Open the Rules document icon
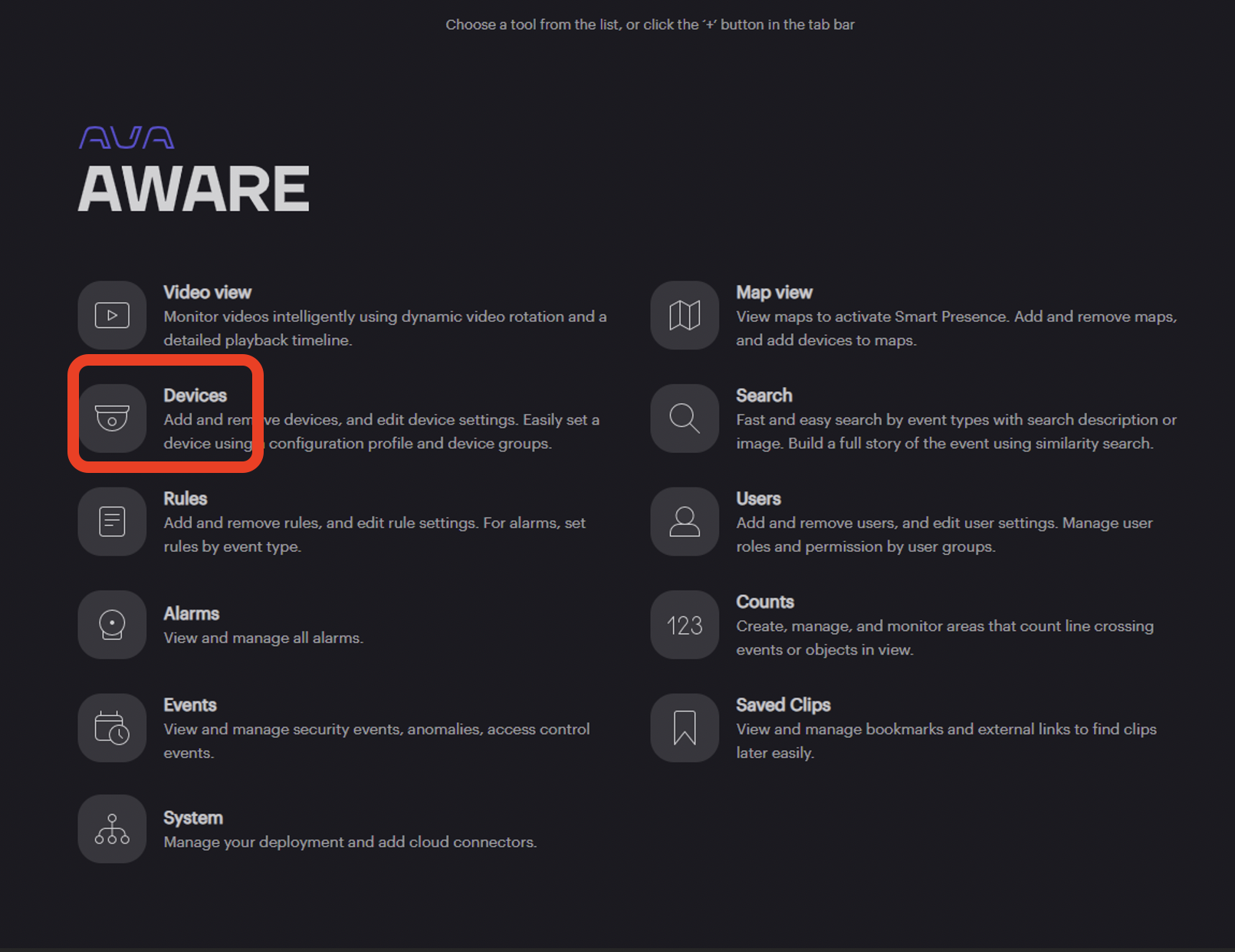The width and height of the screenshot is (1235, 952). point(112,521)
